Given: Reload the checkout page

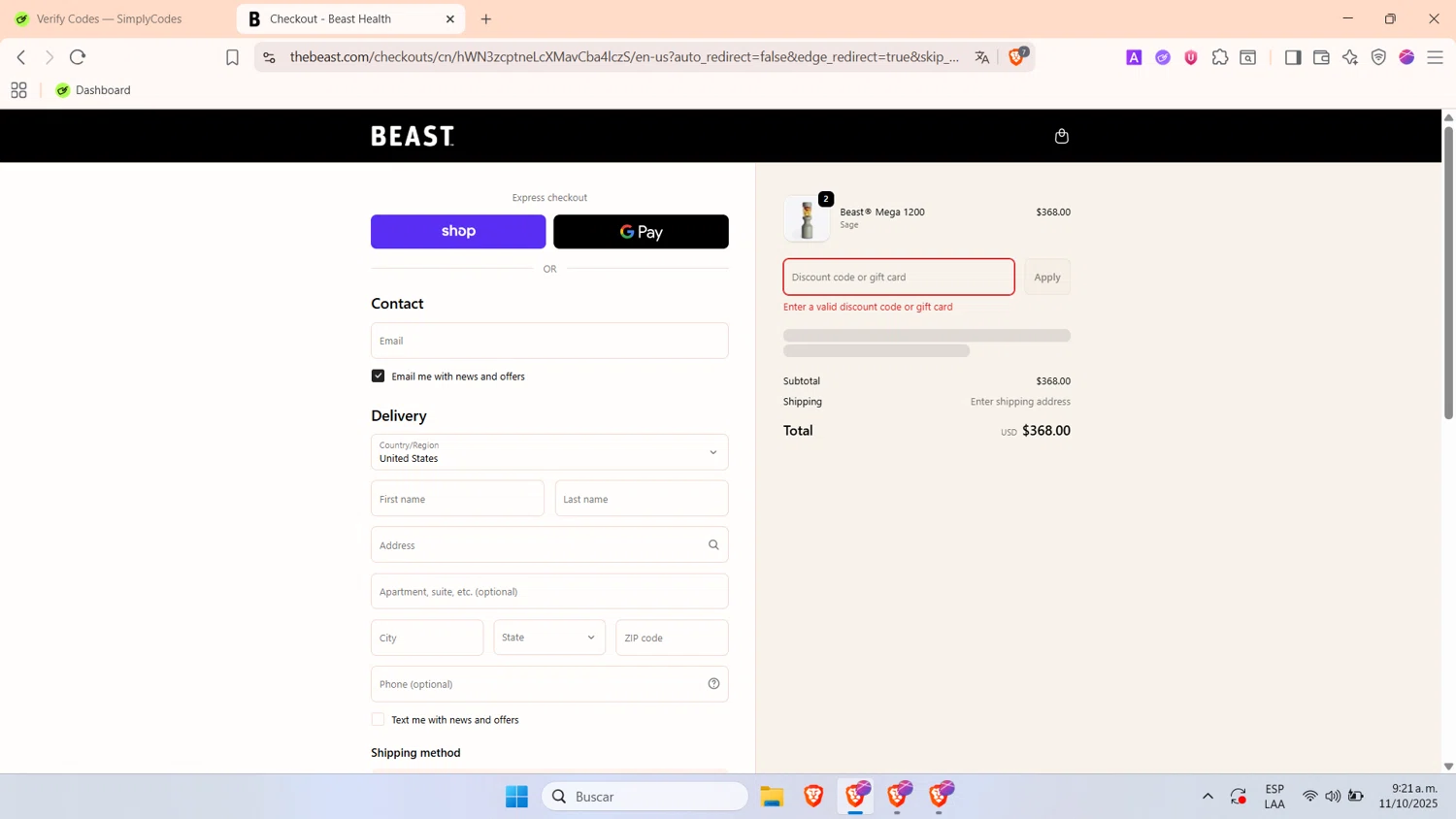Looking at the screenshot, I should click(78, 57).
